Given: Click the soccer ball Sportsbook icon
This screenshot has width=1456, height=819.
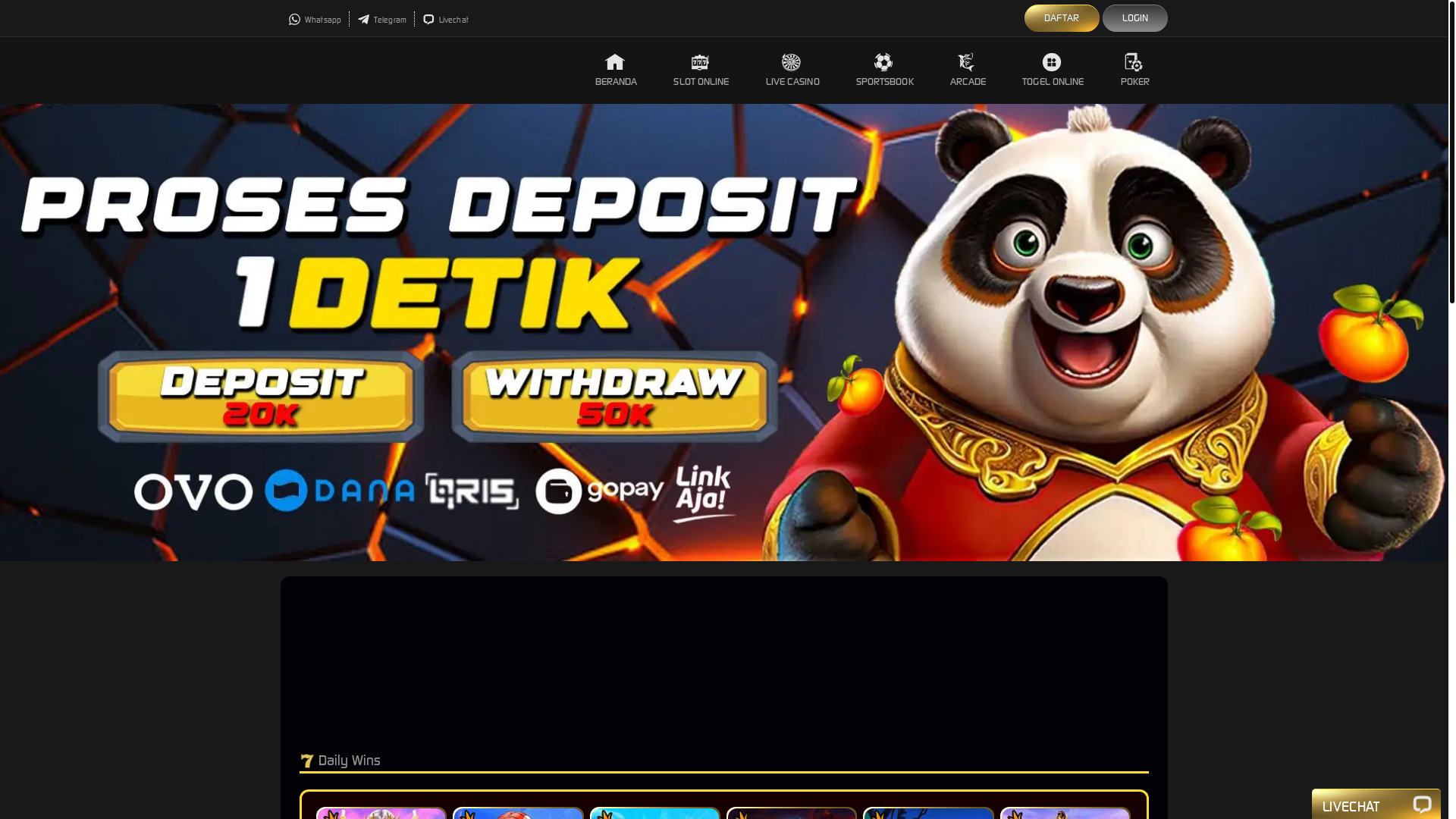Looking at the screenshot, I should click(x=883, y=62).
